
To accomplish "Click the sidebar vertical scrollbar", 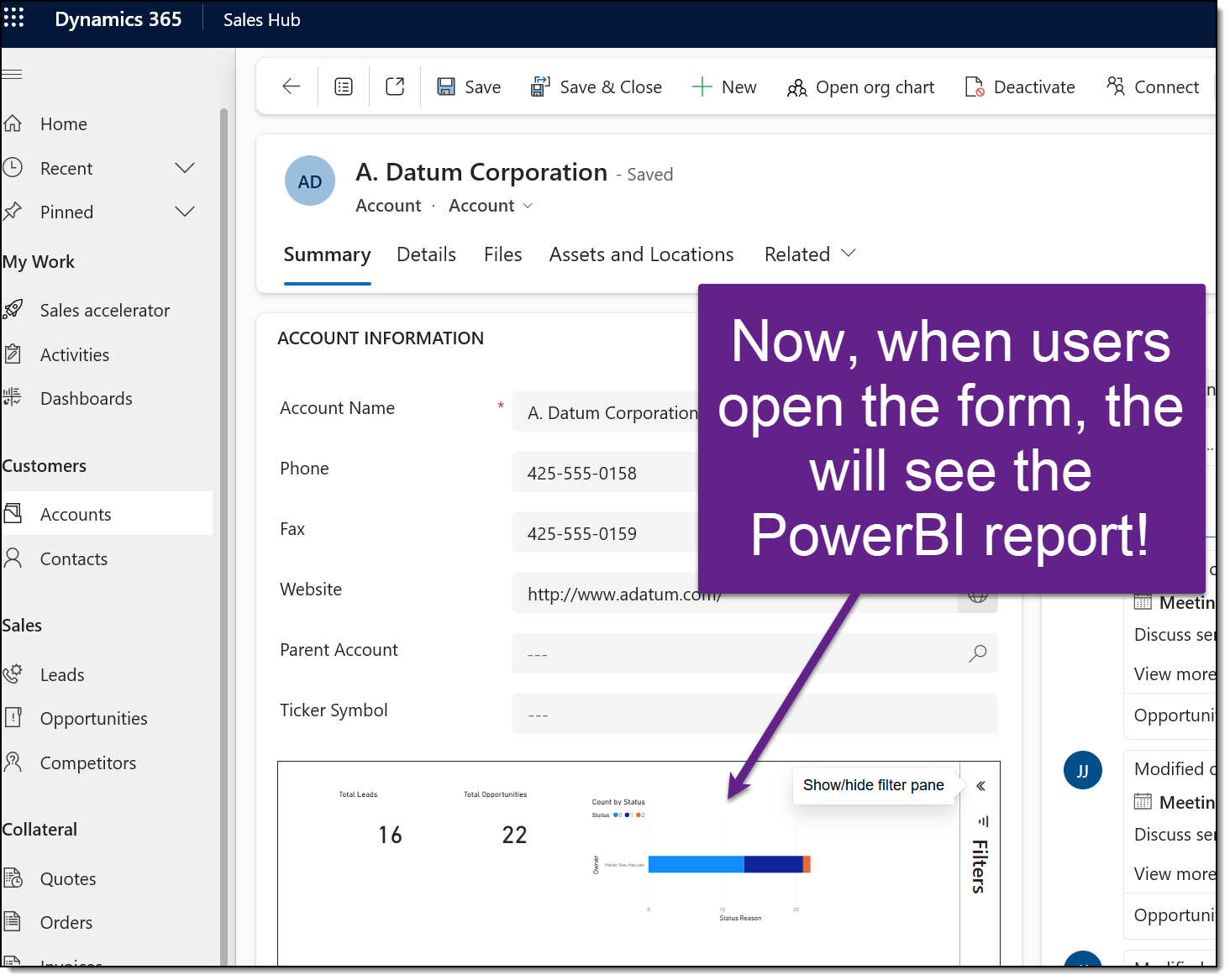I will tap(223, 537).
